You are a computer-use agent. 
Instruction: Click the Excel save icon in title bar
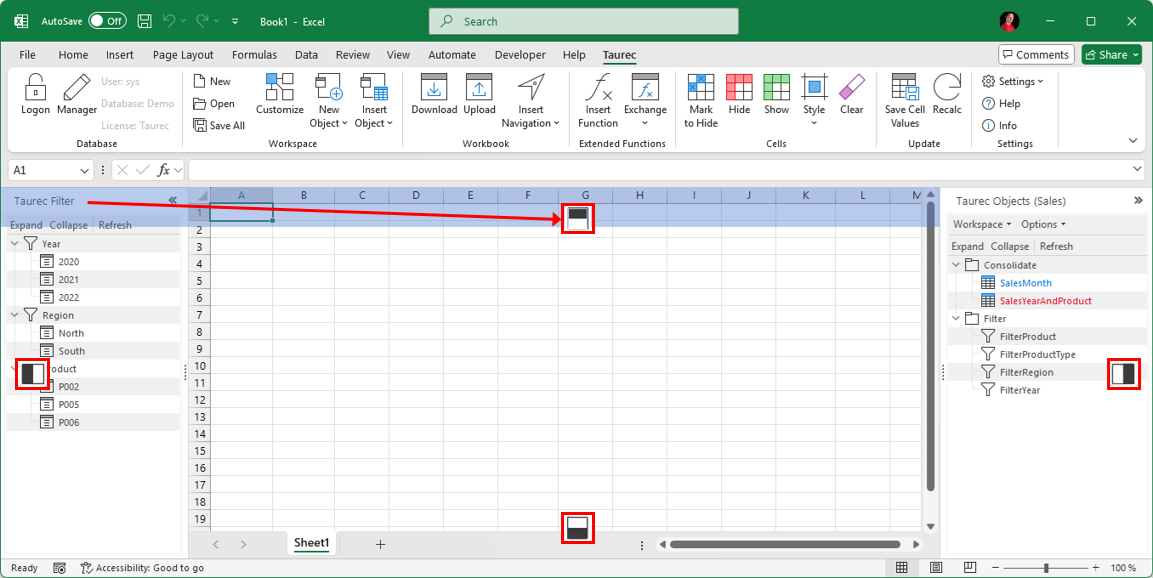(145, 21)
